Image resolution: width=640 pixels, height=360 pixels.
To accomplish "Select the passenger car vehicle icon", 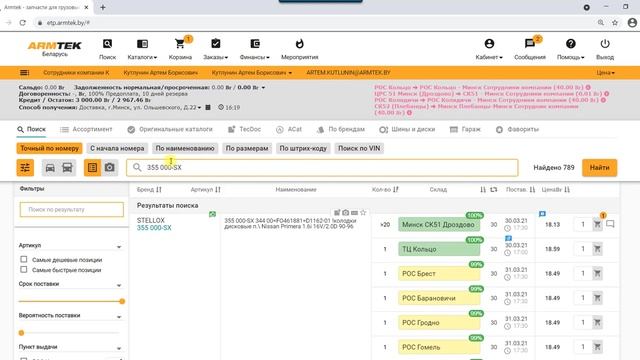I will (x=50, y=168).
